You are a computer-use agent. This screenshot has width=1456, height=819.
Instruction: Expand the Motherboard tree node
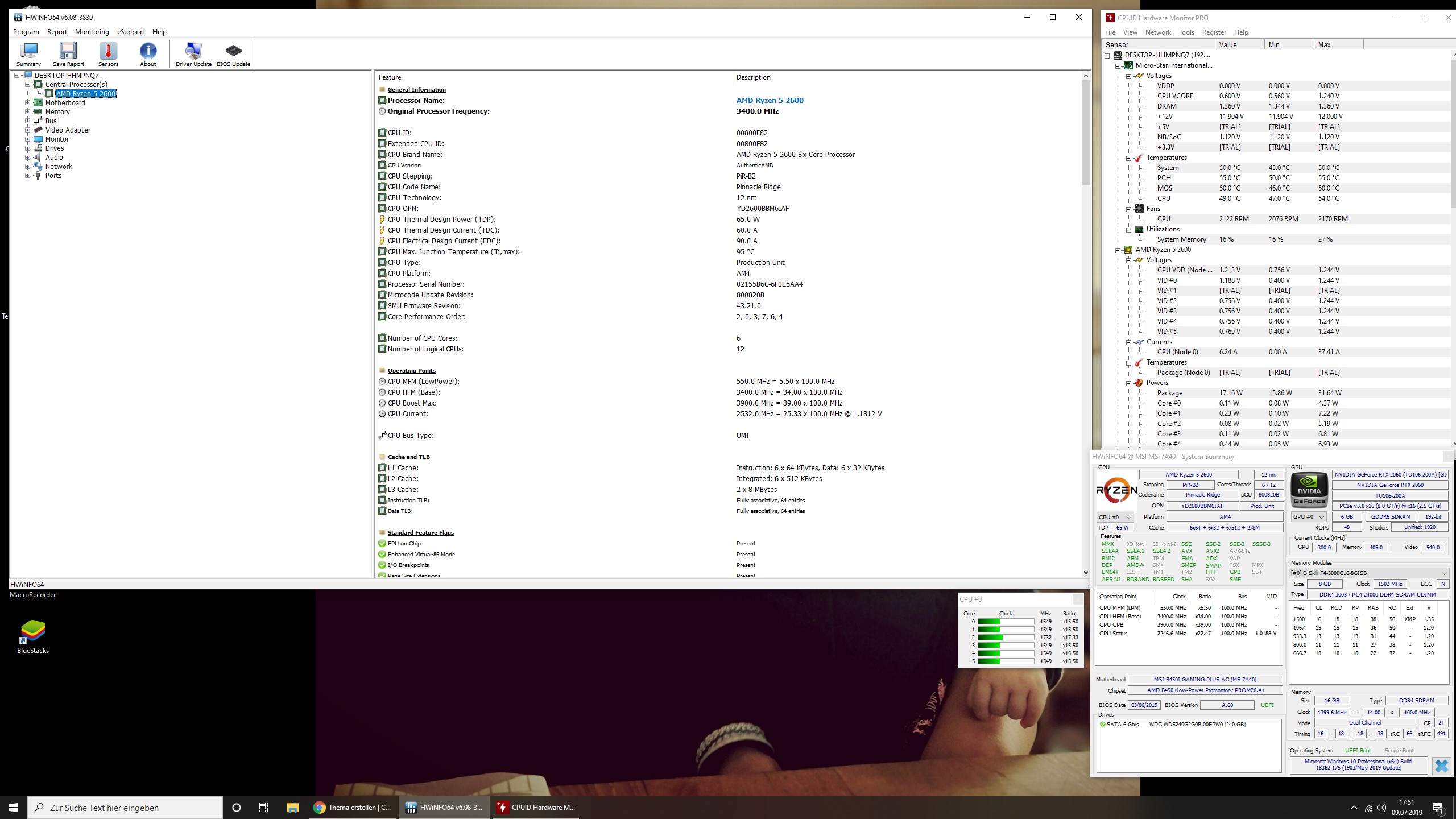[x=27, y=103]
